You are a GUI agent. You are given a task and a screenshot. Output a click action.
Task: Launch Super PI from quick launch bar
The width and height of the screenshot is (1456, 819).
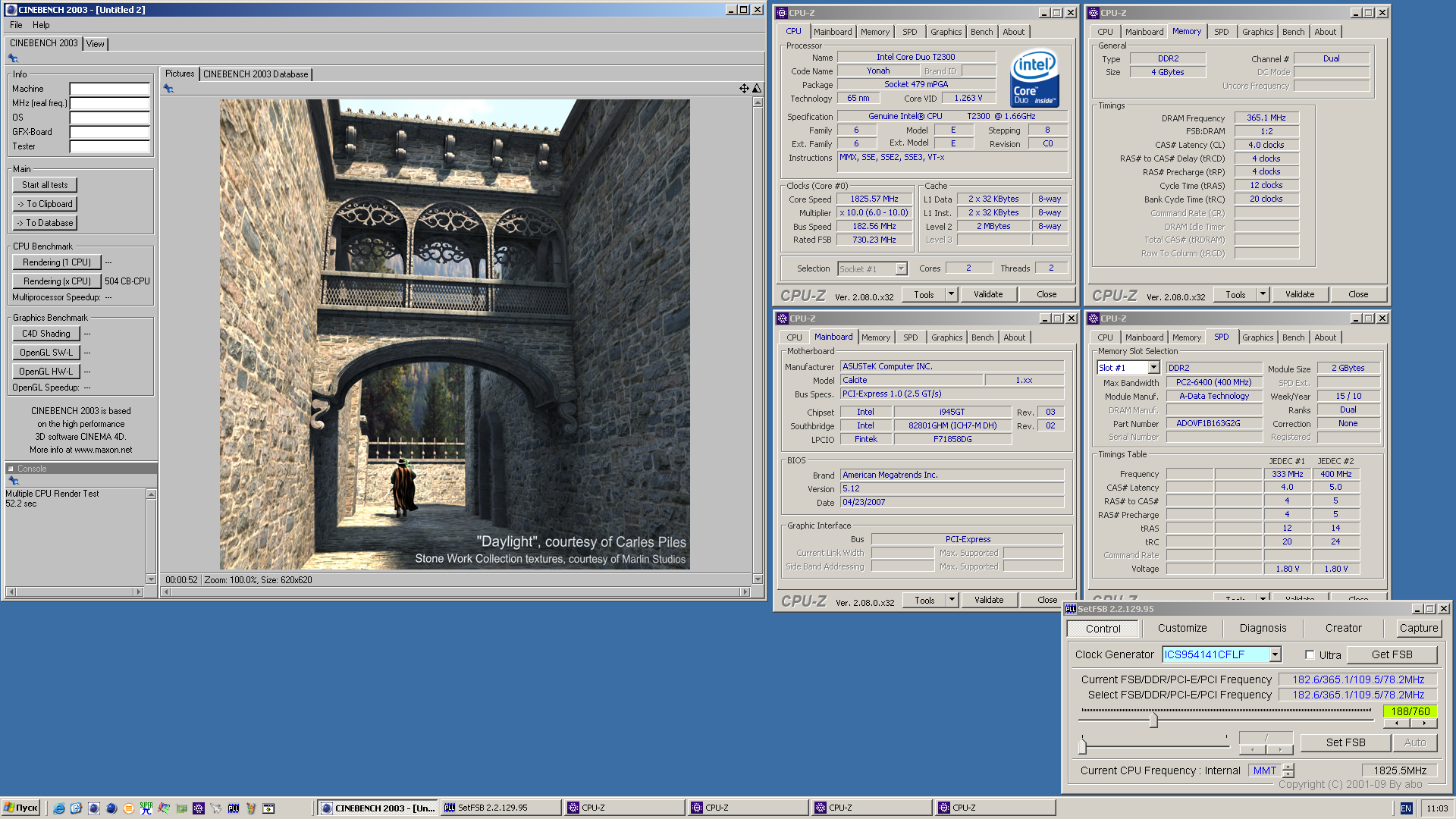click(146, 808)
